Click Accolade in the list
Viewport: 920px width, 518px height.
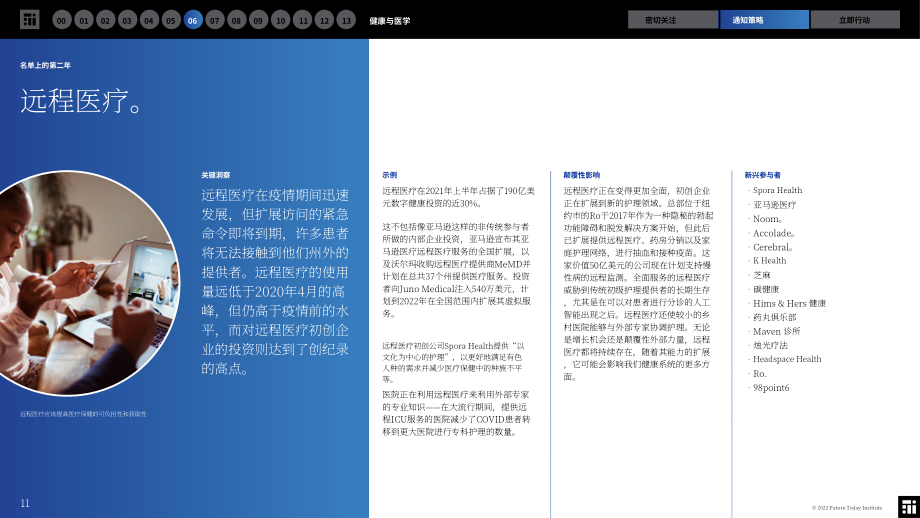coord(774,233)
